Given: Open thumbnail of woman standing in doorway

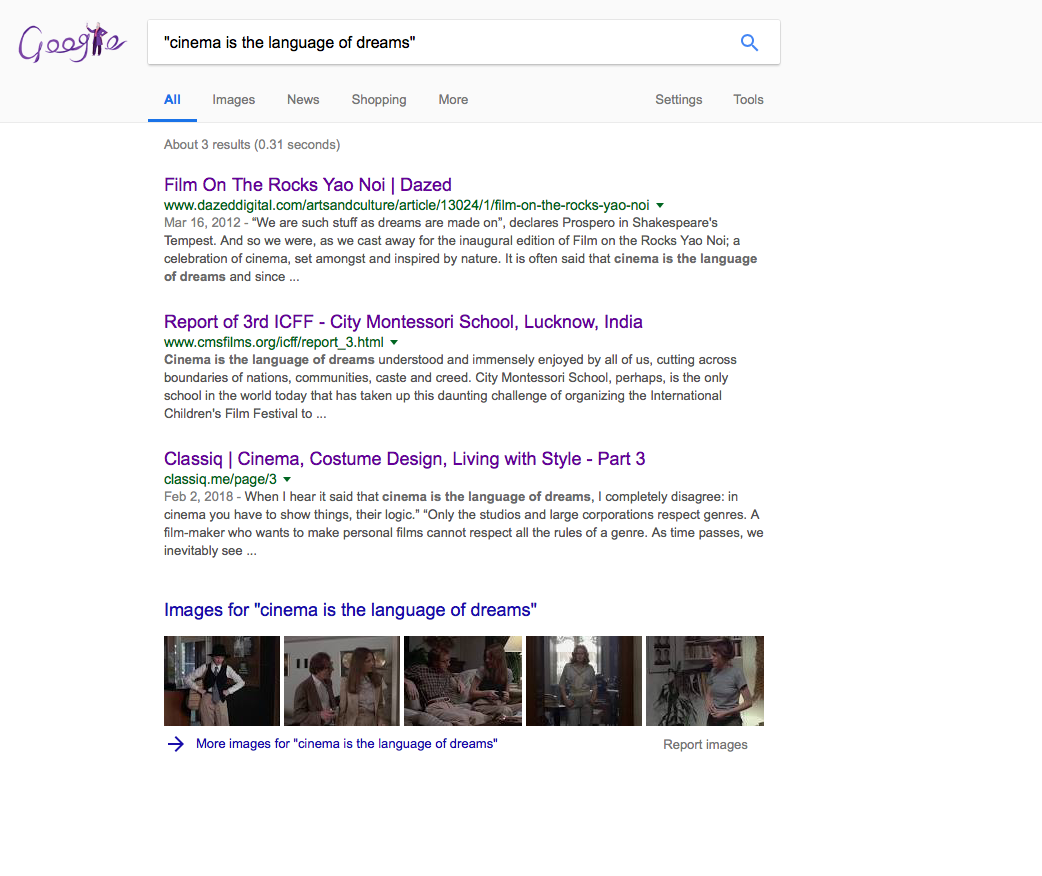Looking at the screenshot, I should pyautogui.click(x=583, y=681).
